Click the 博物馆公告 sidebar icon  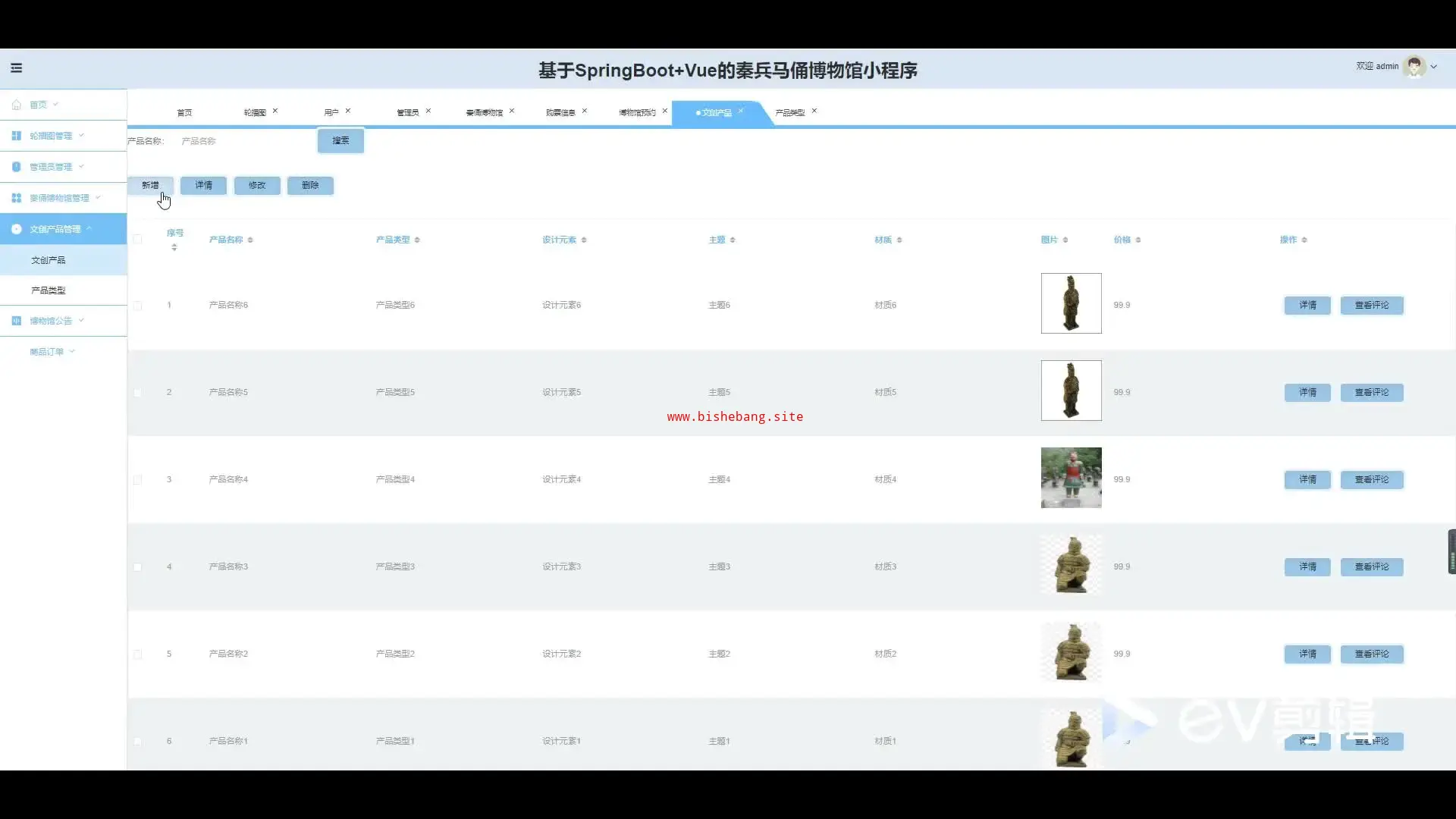(17, 321)
